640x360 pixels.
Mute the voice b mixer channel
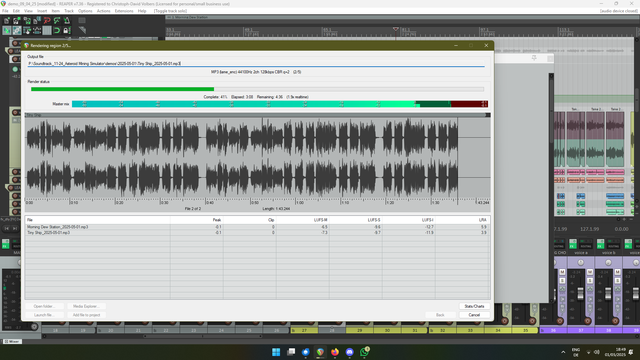618,272
